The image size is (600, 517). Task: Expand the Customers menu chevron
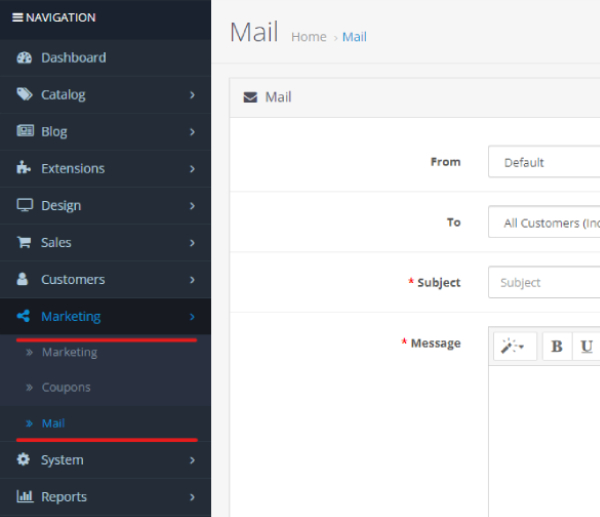(x=192, y=280)
